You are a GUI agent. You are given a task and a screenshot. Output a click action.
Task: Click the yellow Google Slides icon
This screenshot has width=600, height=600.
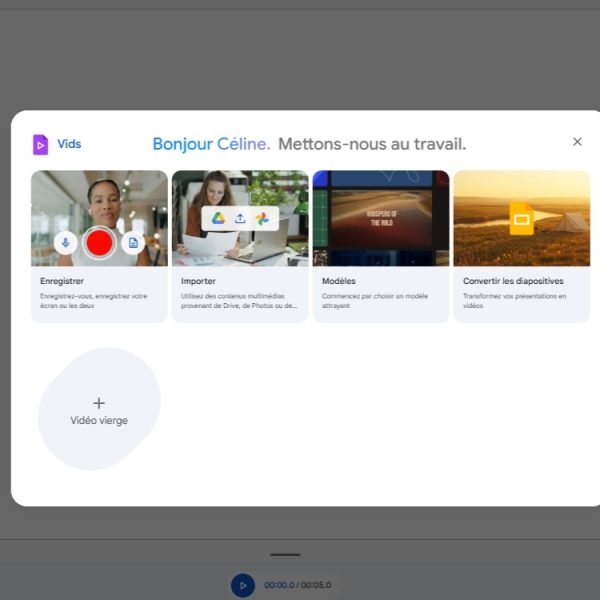coord(522,218)
